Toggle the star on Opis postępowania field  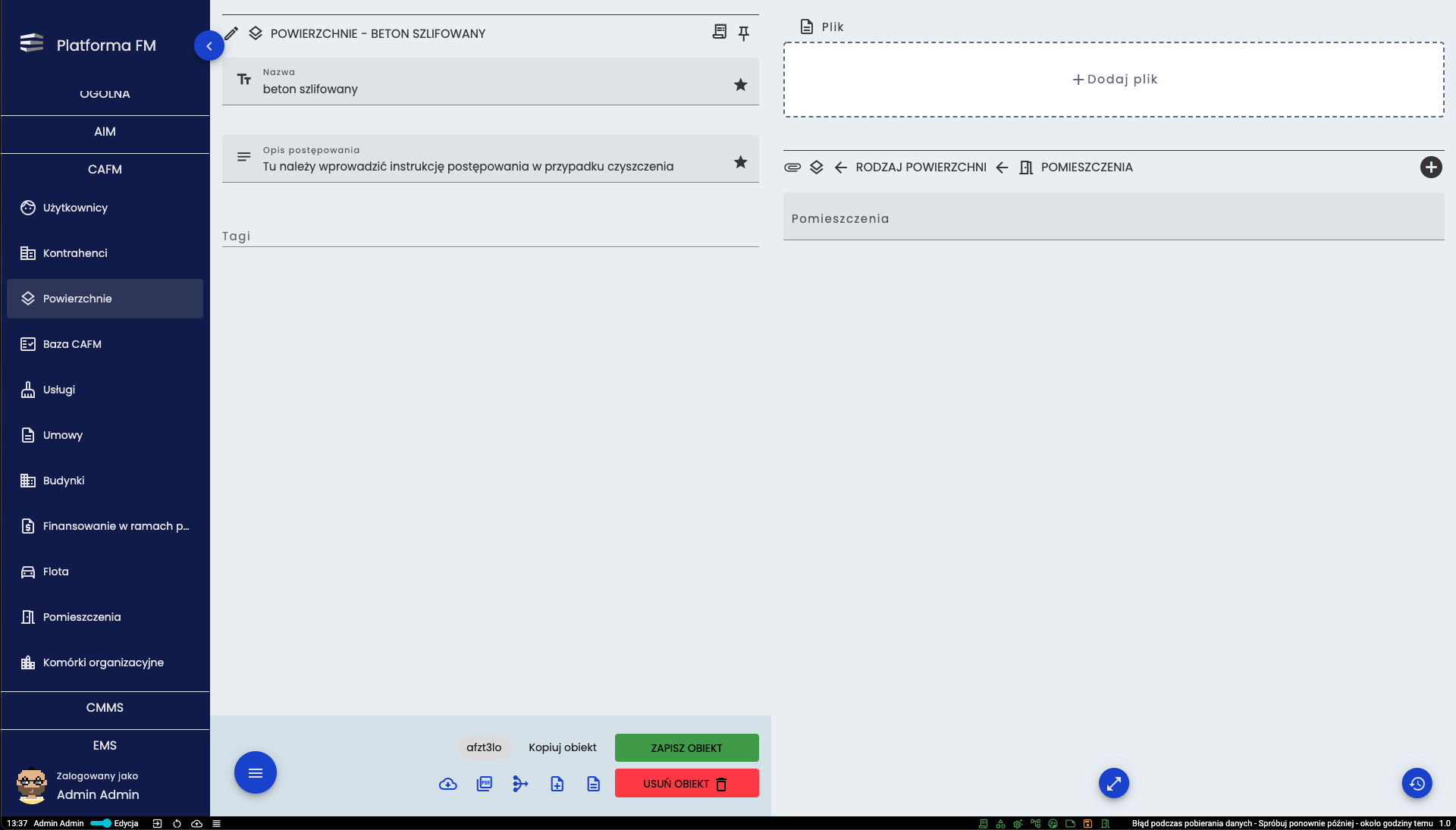pos(741,162)
